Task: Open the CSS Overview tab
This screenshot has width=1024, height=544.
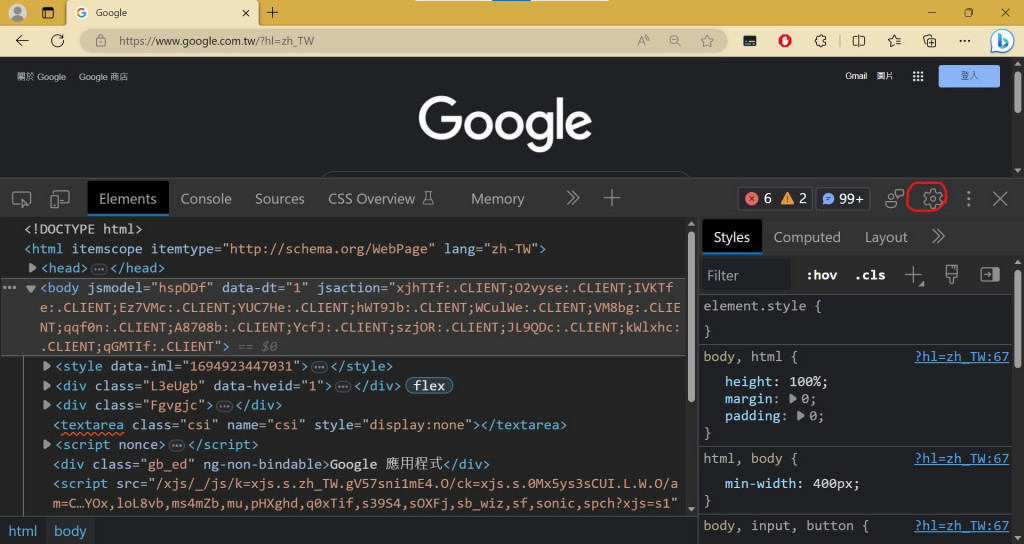Action: [381, 199]
